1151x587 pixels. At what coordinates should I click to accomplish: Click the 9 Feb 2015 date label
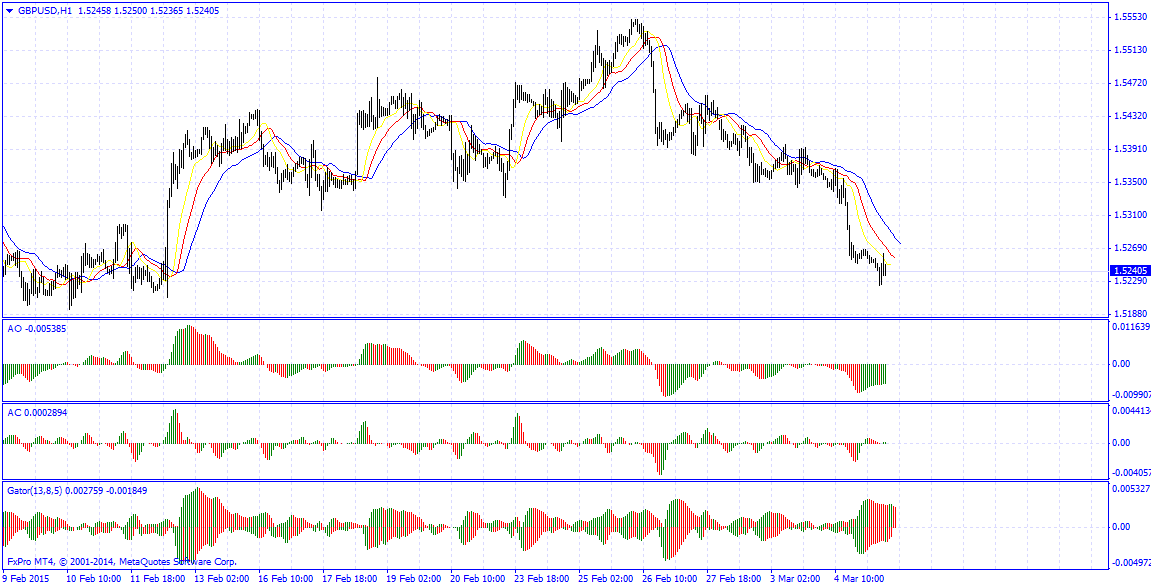(25, 579)
